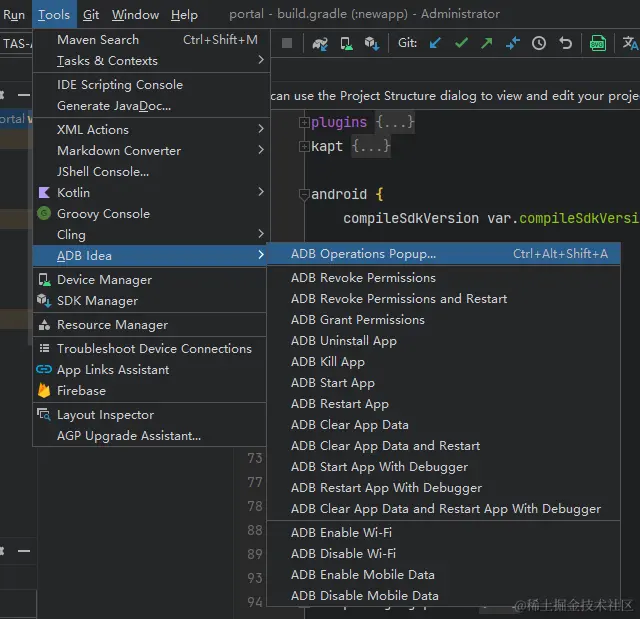640x619 pixels.
Task: Click line number 73 in gutter
Action: 255,458
